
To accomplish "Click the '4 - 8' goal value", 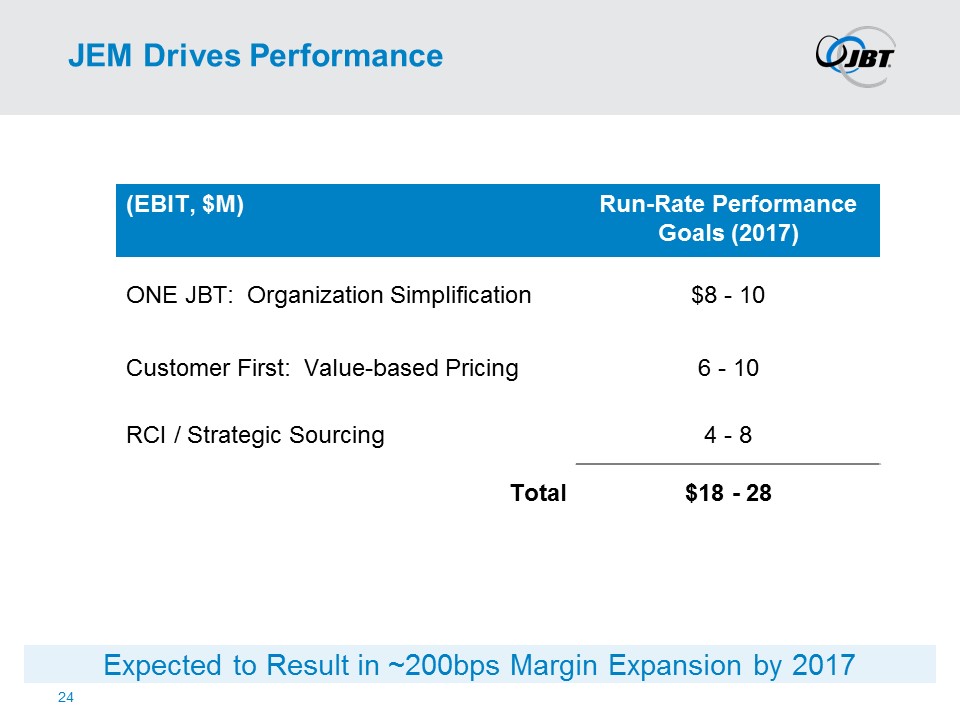I will pyautogui.click(x=728, y=435).
